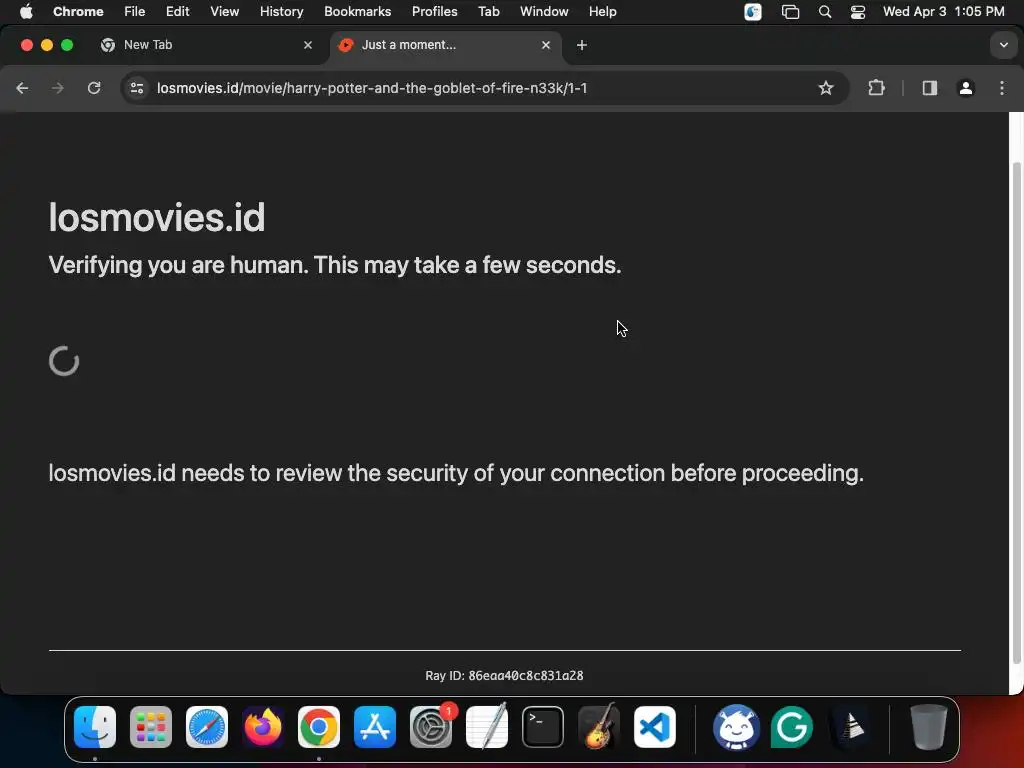The image size is (1024, 768).
Task: Click Google Chrome in the Dock
Action: coord(319,727)
